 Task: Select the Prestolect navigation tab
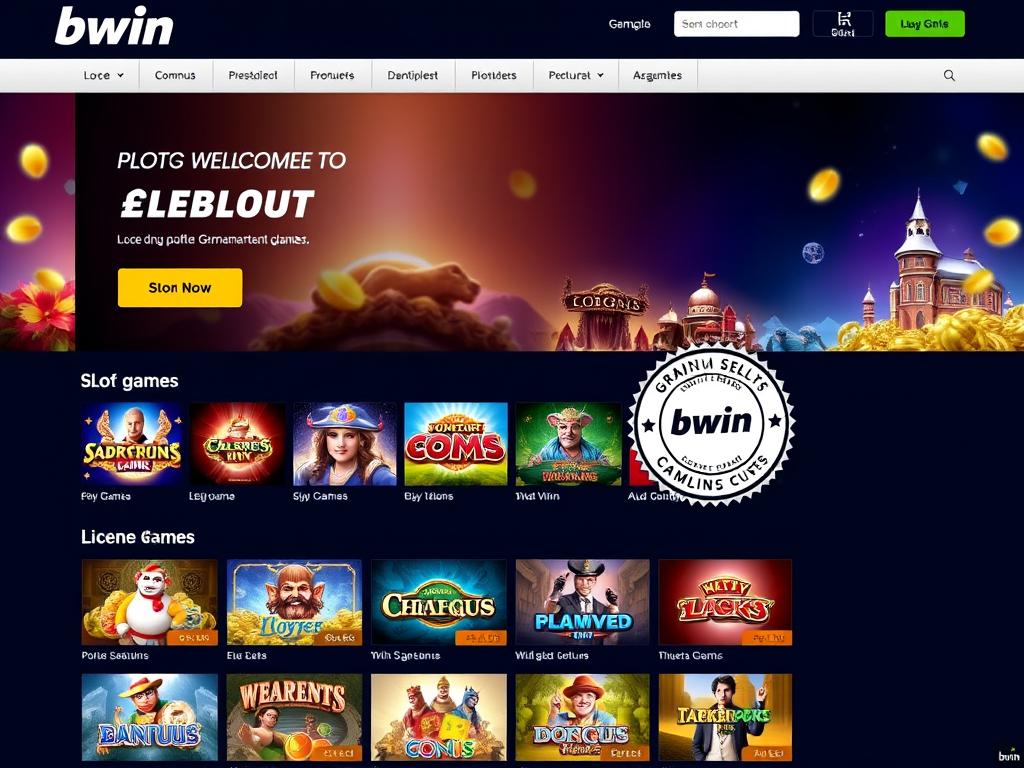coord(253,75)
